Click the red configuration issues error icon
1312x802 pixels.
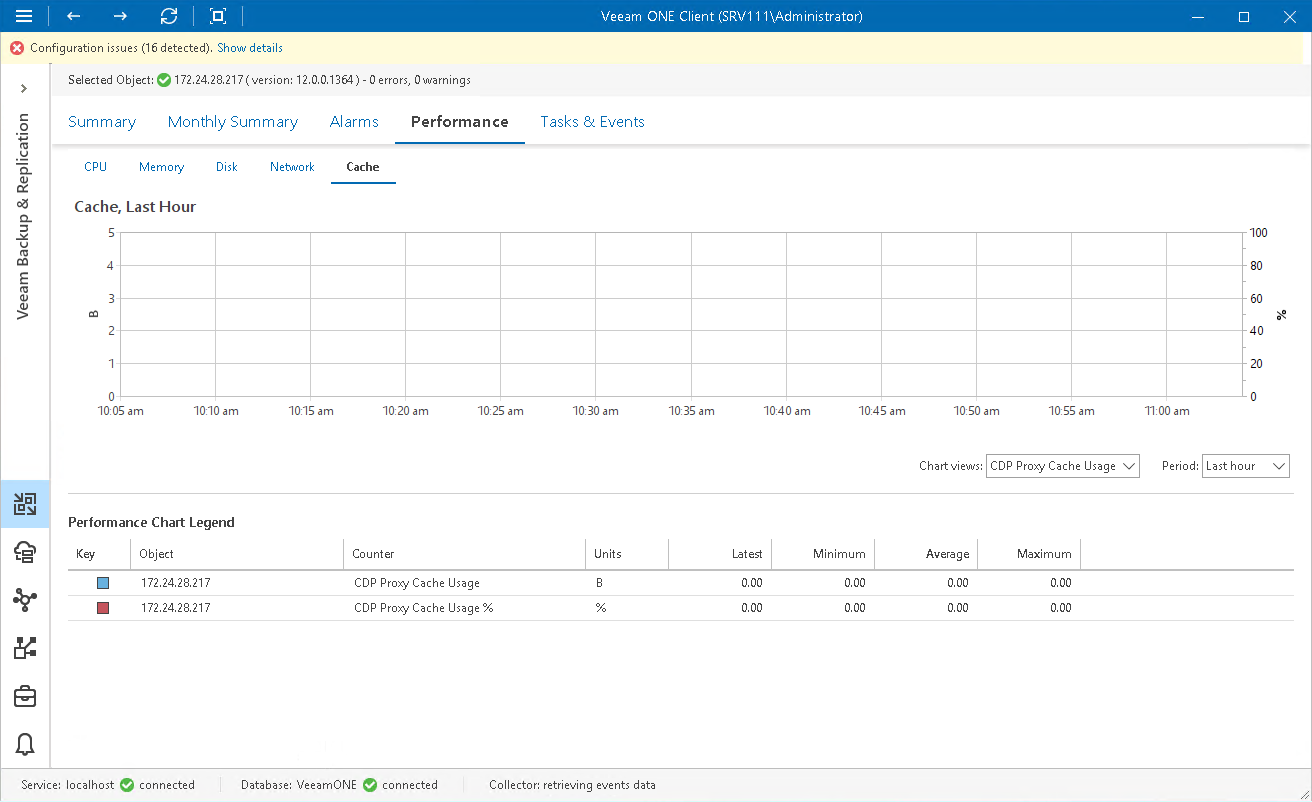17,48
